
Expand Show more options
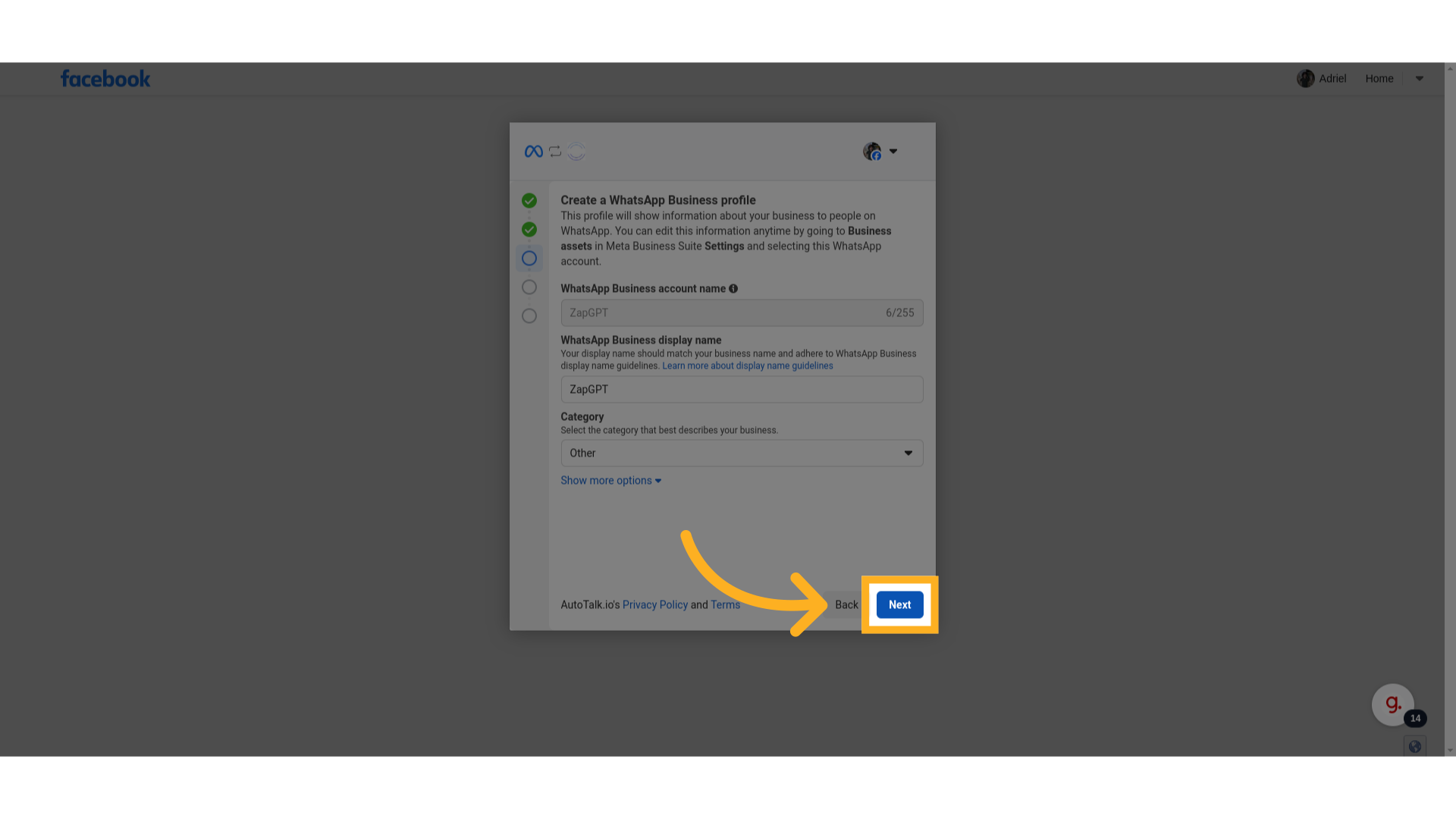tap(611, 481)
